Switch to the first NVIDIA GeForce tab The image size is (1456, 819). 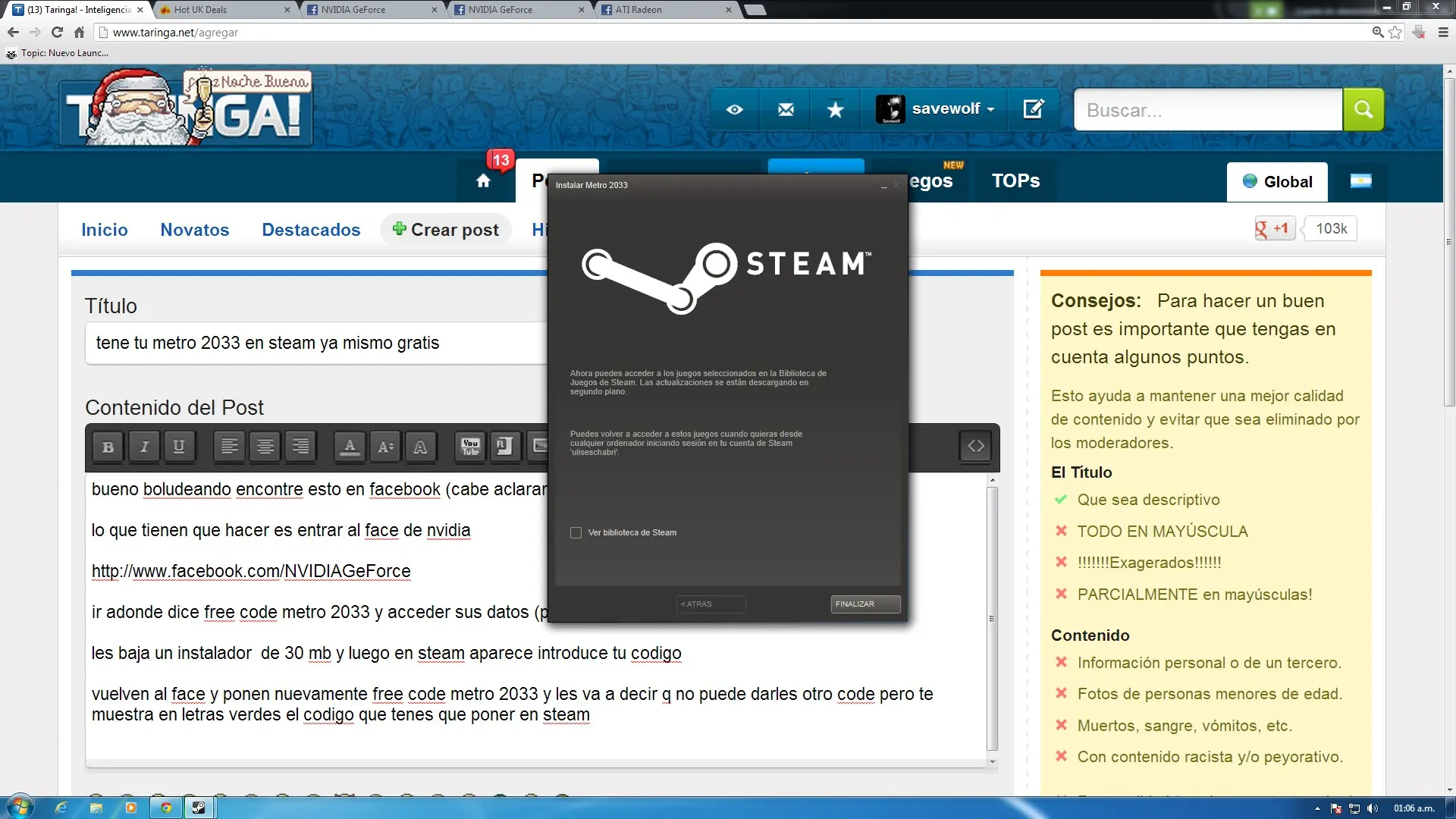[372, 10]
